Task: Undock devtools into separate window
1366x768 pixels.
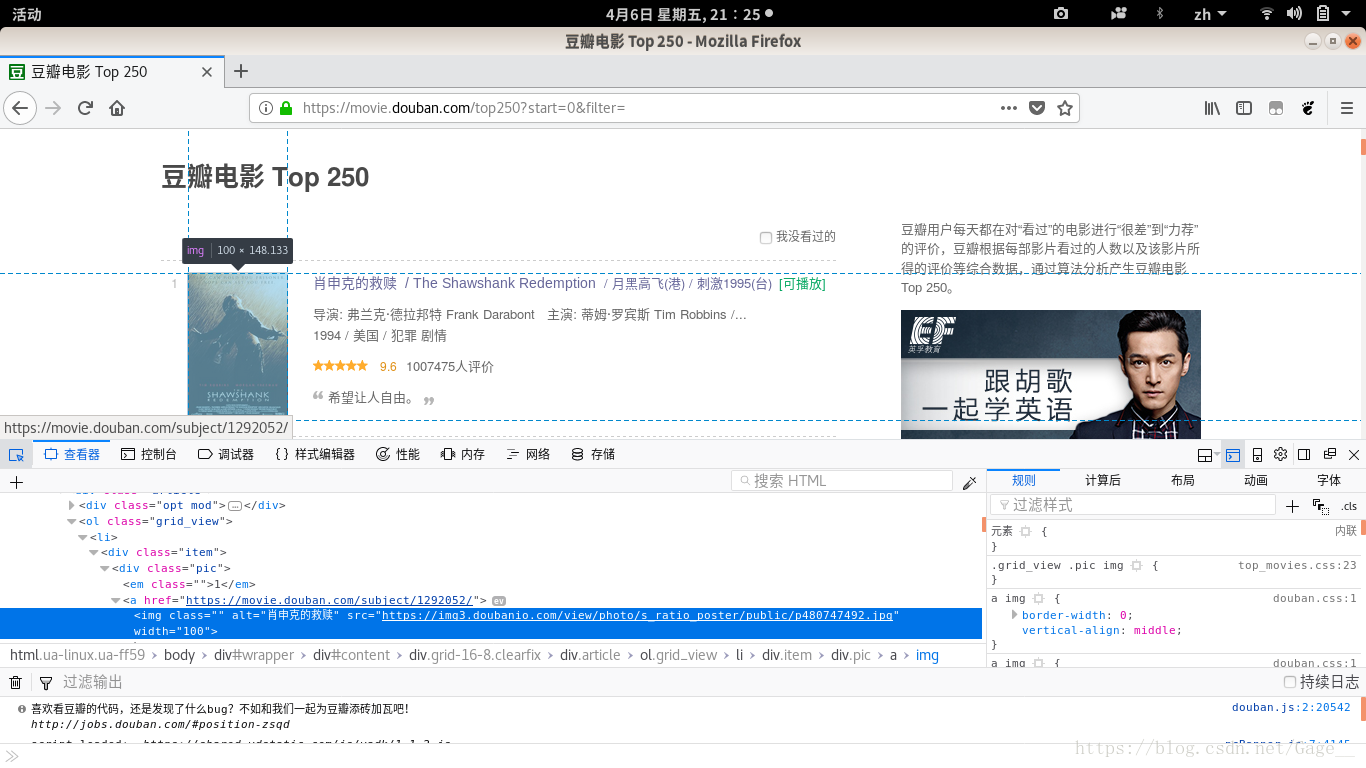Action: (x=1329, y=455)
